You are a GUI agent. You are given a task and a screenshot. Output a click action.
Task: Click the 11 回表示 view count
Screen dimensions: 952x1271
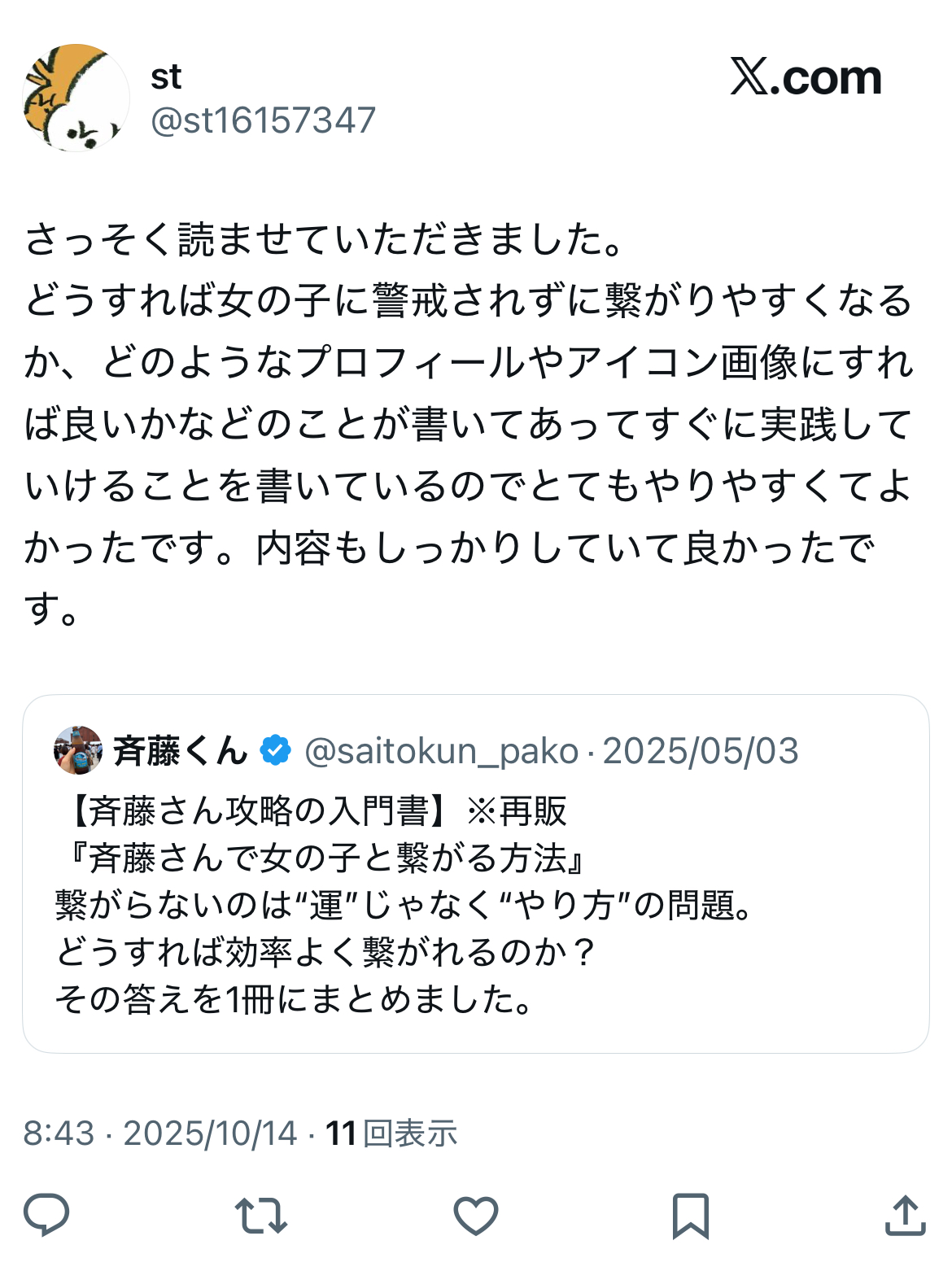[391, 1133]
